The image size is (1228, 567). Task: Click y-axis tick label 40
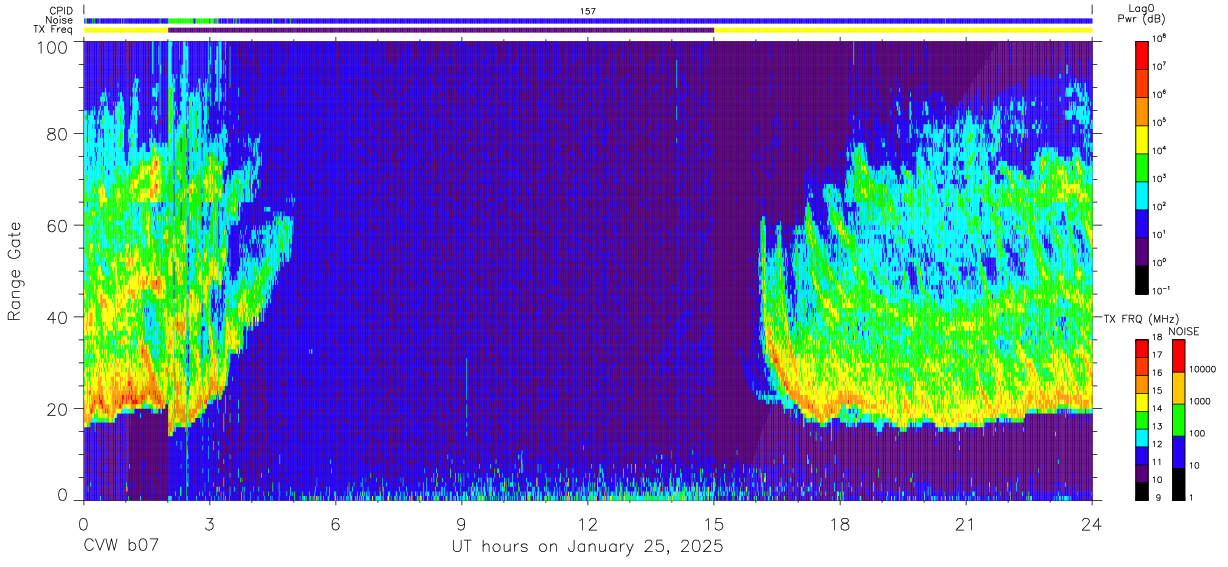point(59,317)
